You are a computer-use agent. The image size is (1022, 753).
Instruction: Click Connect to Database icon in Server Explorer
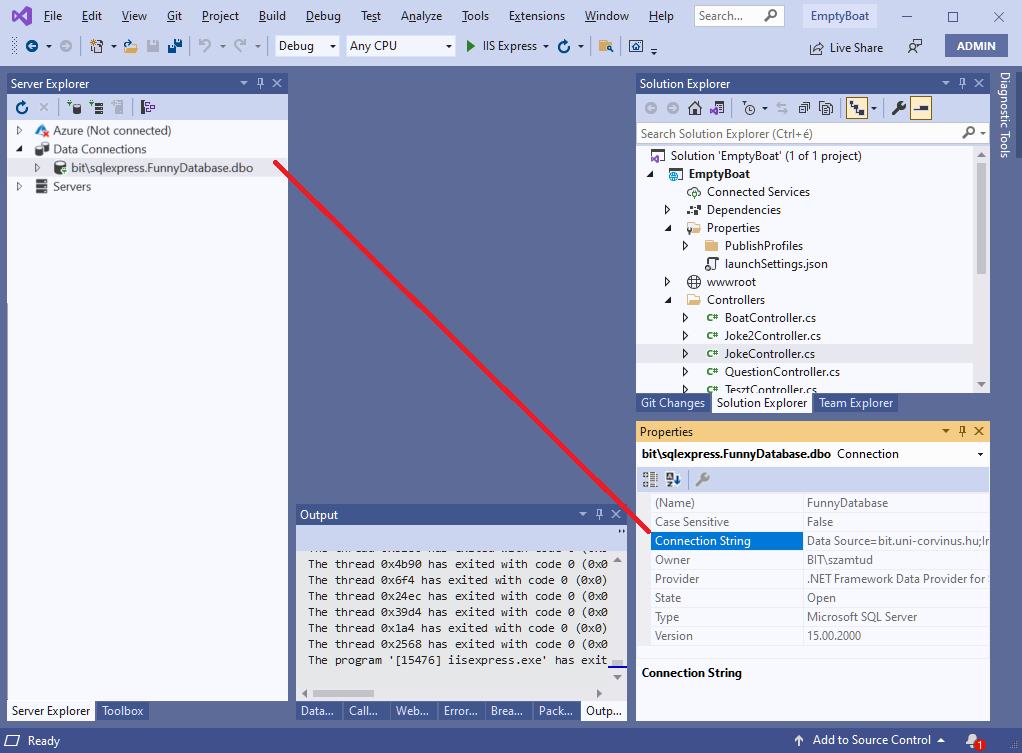click(x=74, y=107)
